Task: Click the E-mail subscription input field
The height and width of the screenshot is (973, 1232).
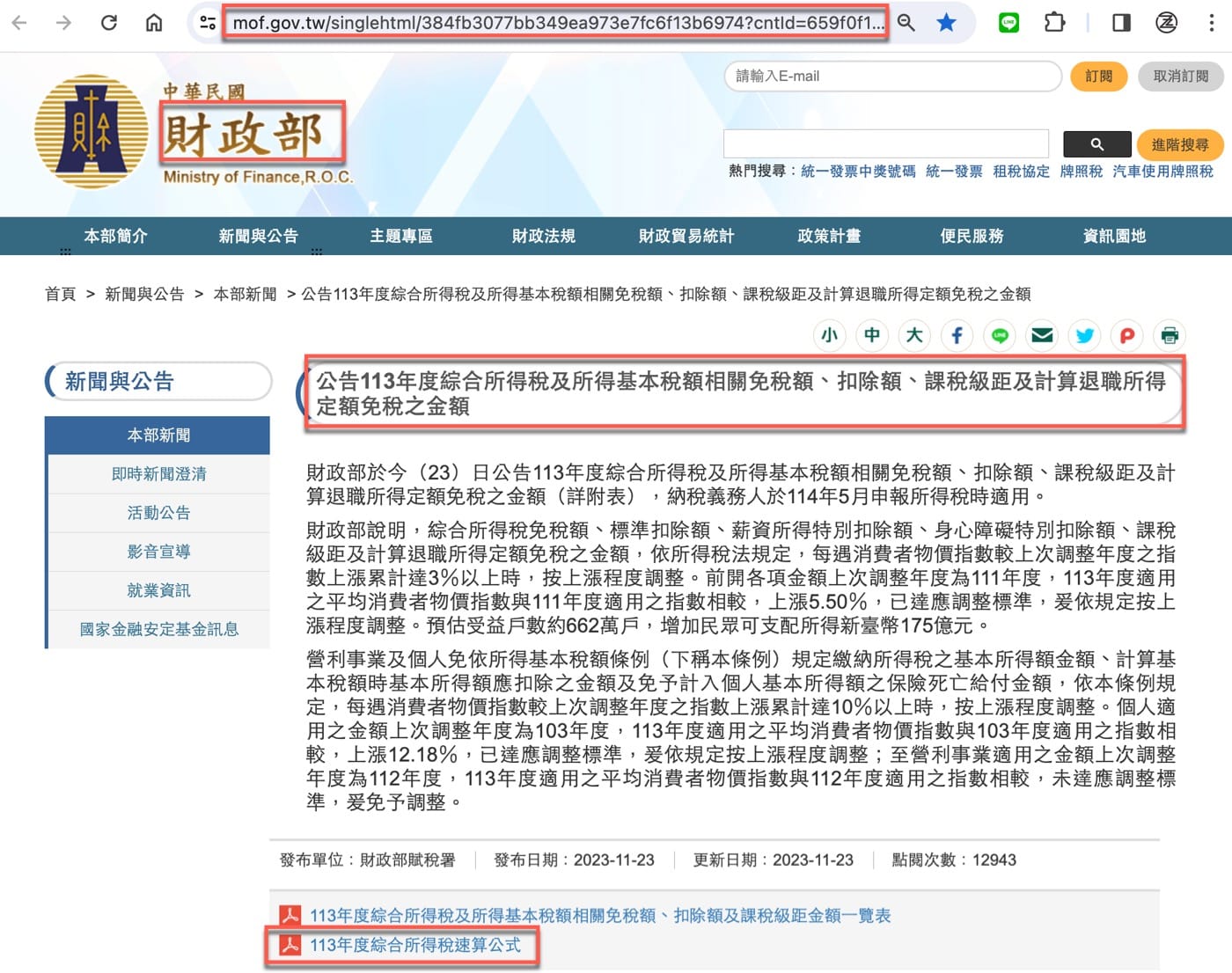Action: pyautogui.click(x=893, y=77)
